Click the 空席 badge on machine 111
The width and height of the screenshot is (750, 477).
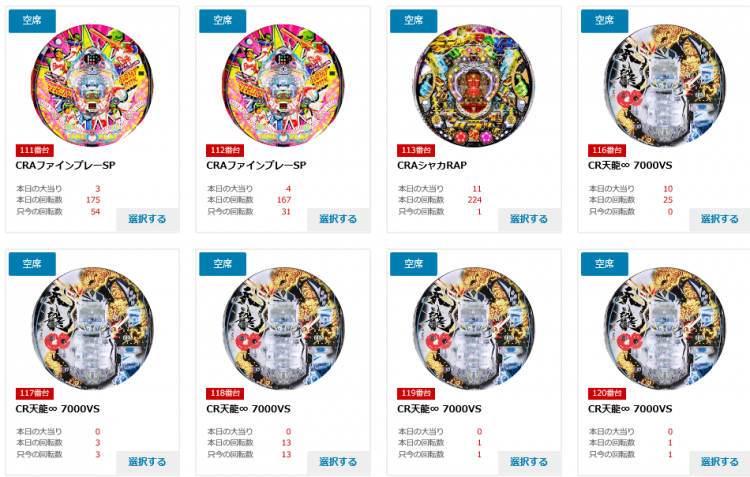click(32, 21)
